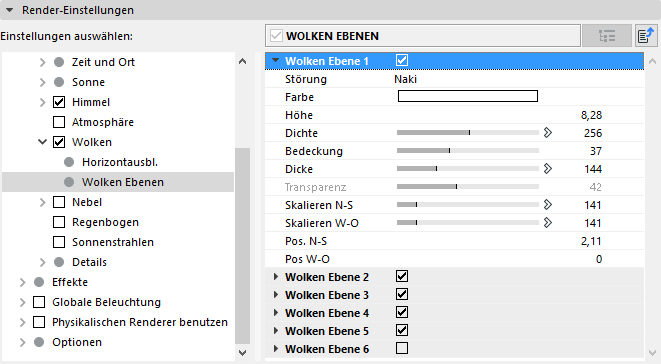Uncheck the Himmel checkbox
The width and height of the screenshot is (661, 364).
pyautogui.click(x=59, y=102)
